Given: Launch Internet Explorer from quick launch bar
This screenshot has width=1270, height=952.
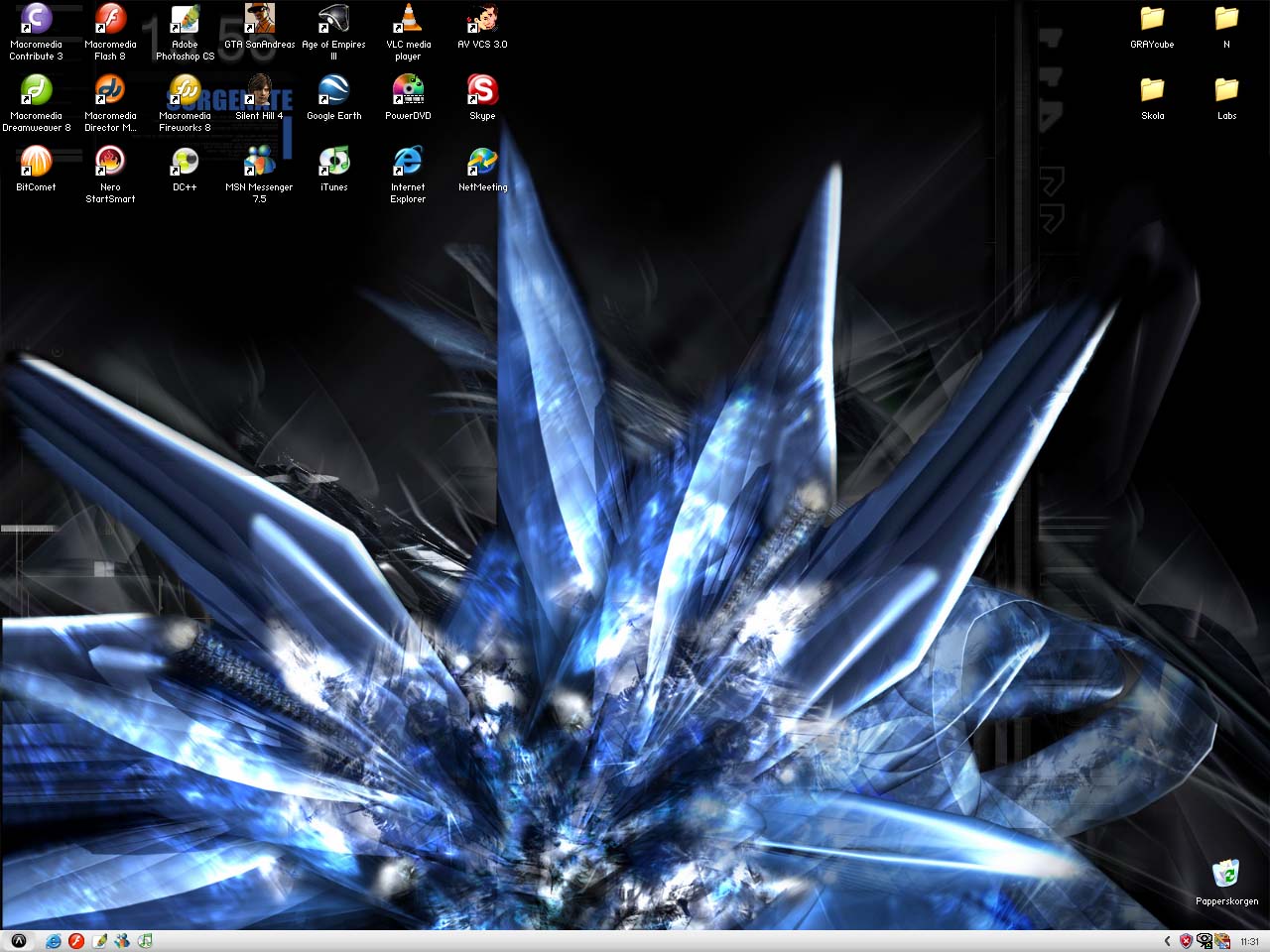Looking at the screenshot, I should tap(53, 941).
